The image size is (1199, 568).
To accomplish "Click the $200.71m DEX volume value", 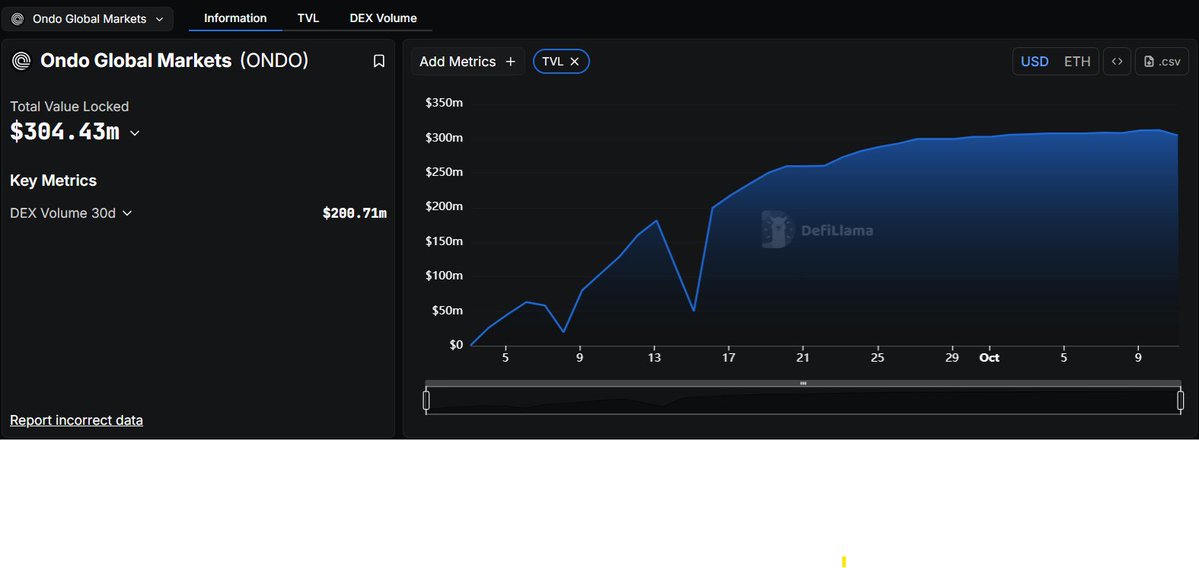I will [355, 213].
